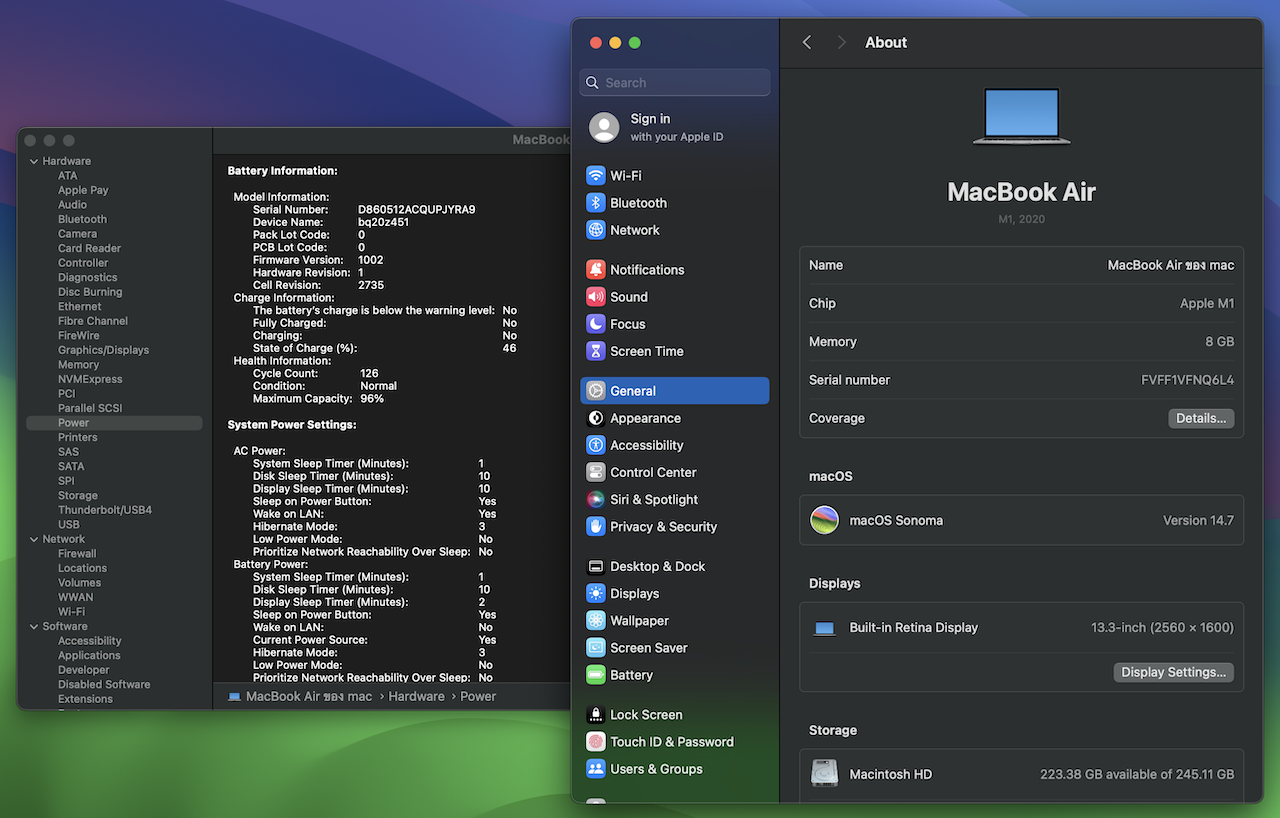Open the Screen Saver icon
Image resolution: width=1280 pixels, height=818 pixels.
coord(596,647)
